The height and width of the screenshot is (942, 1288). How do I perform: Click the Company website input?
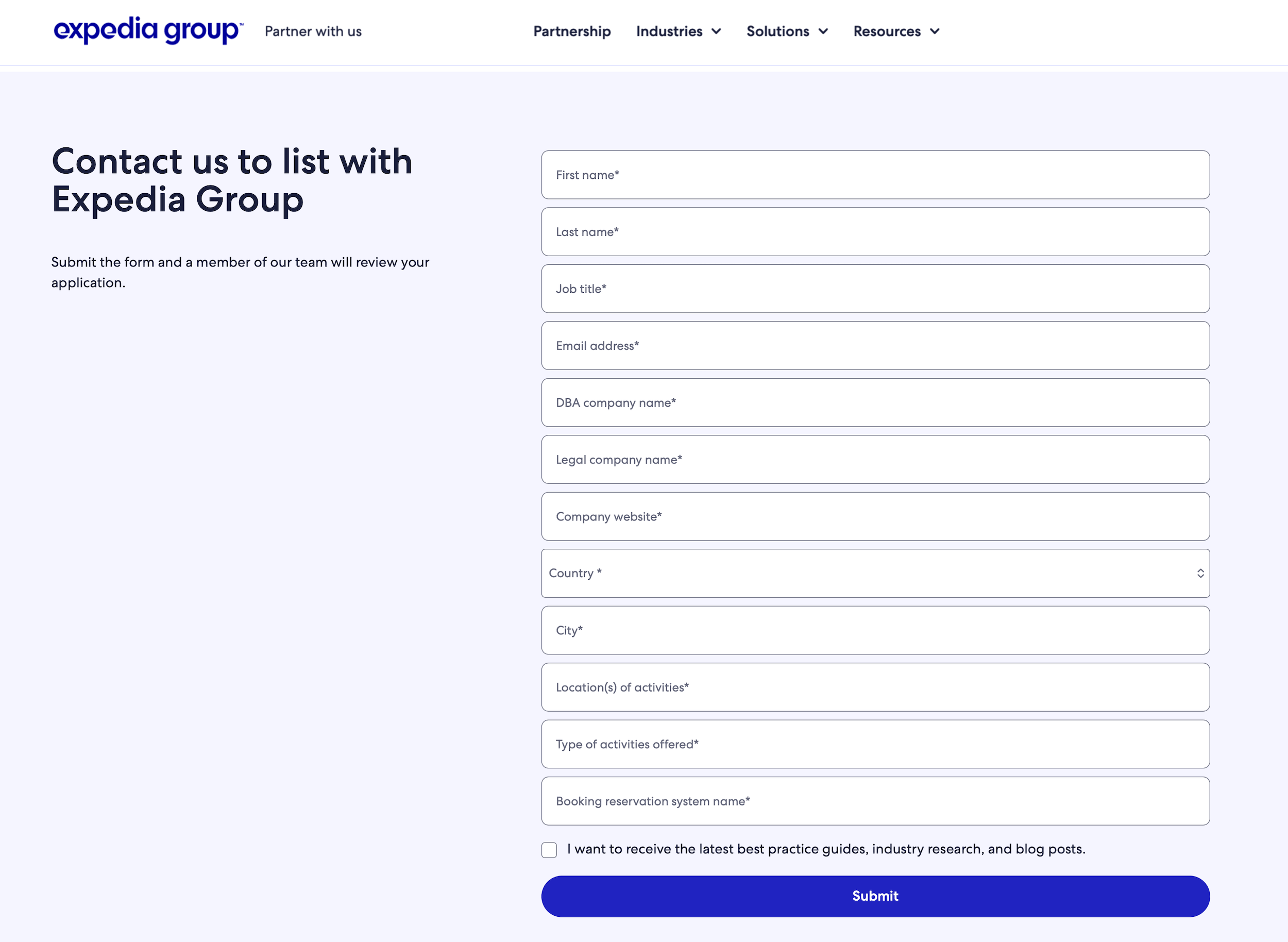[875, 517]
